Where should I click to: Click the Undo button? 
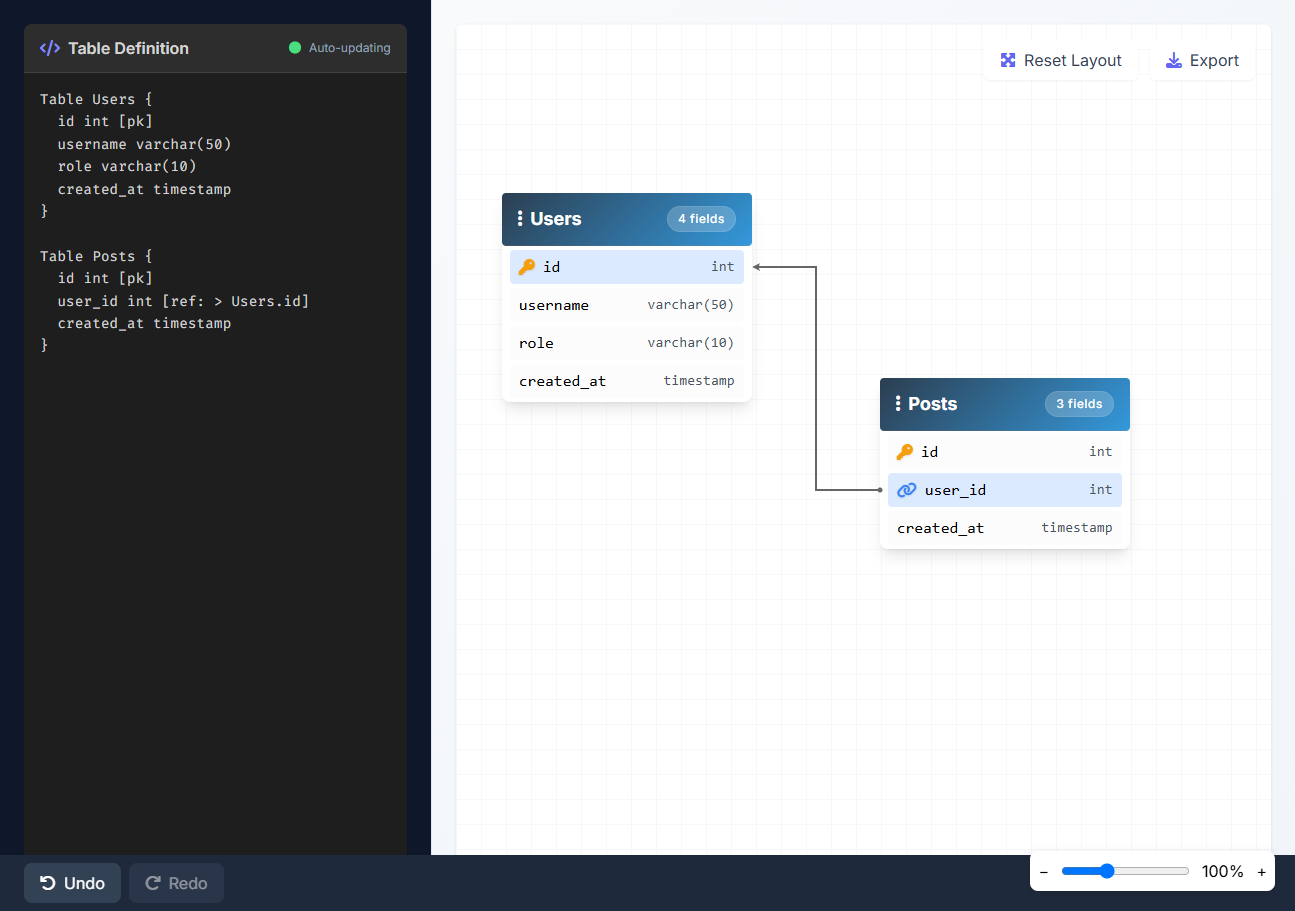[x=72, y=883]
